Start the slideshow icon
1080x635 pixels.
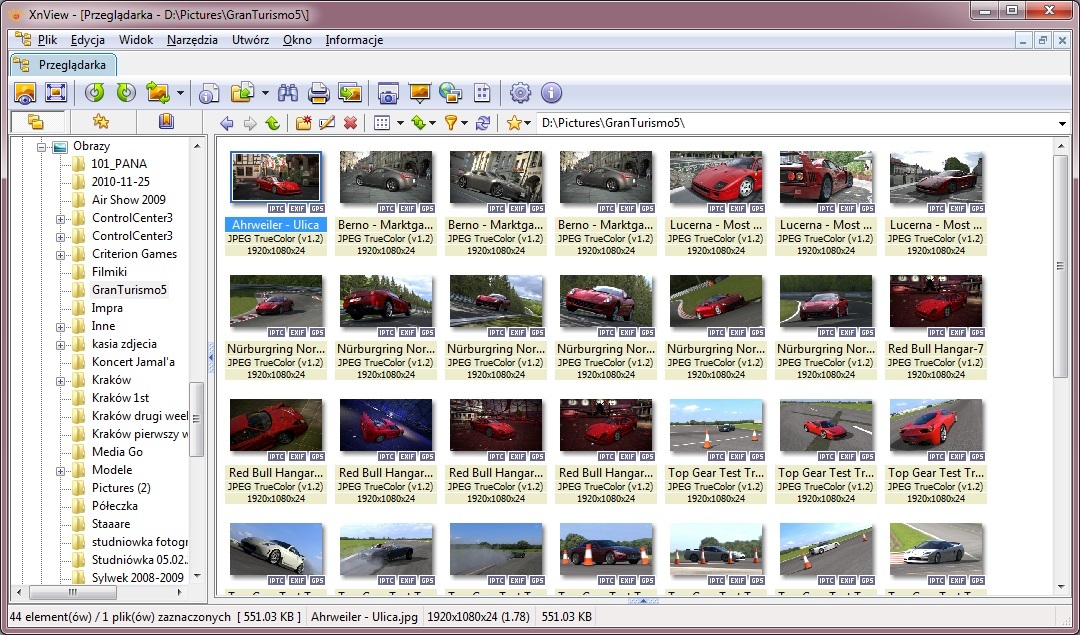click(419, 92)
